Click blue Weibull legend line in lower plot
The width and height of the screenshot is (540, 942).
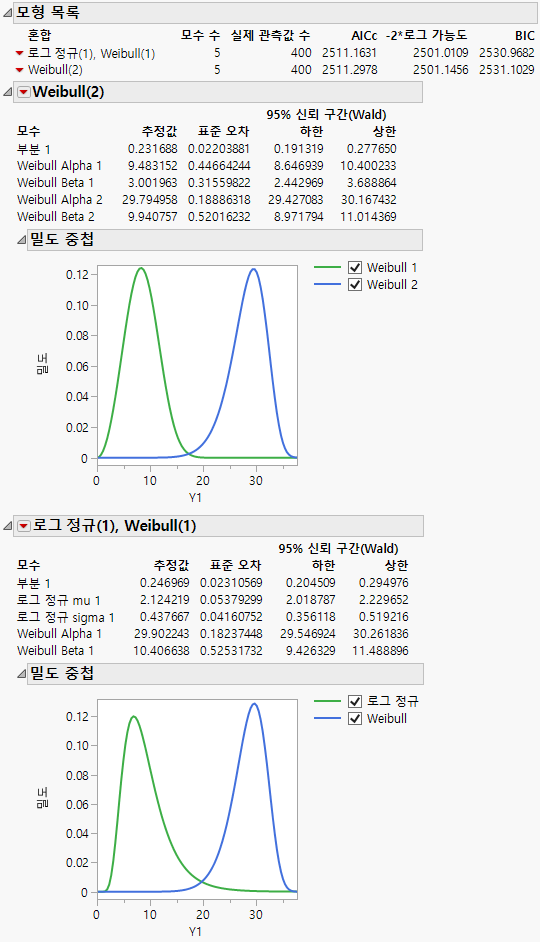point(327,718)
